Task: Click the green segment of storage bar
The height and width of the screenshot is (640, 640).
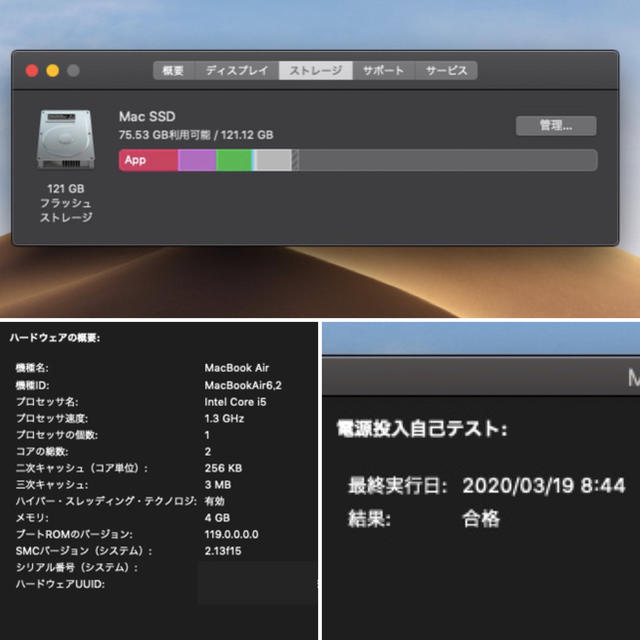Action: coord(234,160)
